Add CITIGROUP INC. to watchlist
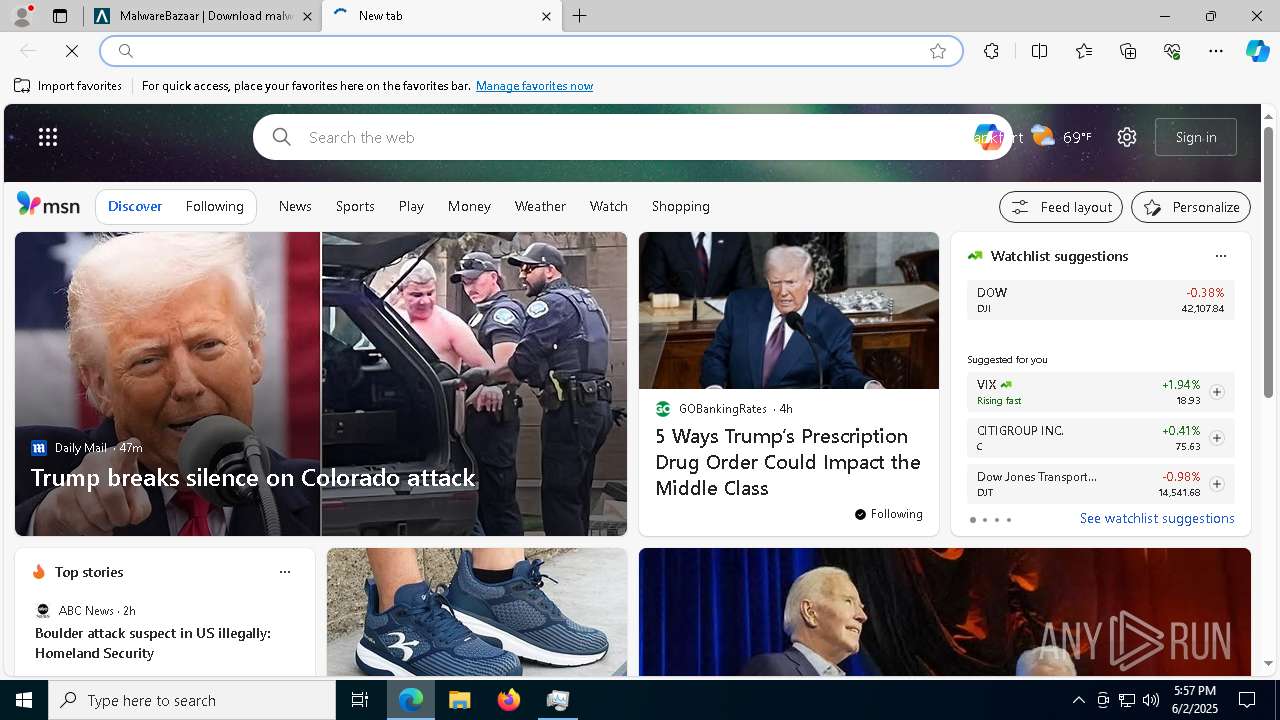The image size is (1280, 720). click(1216, 438)
